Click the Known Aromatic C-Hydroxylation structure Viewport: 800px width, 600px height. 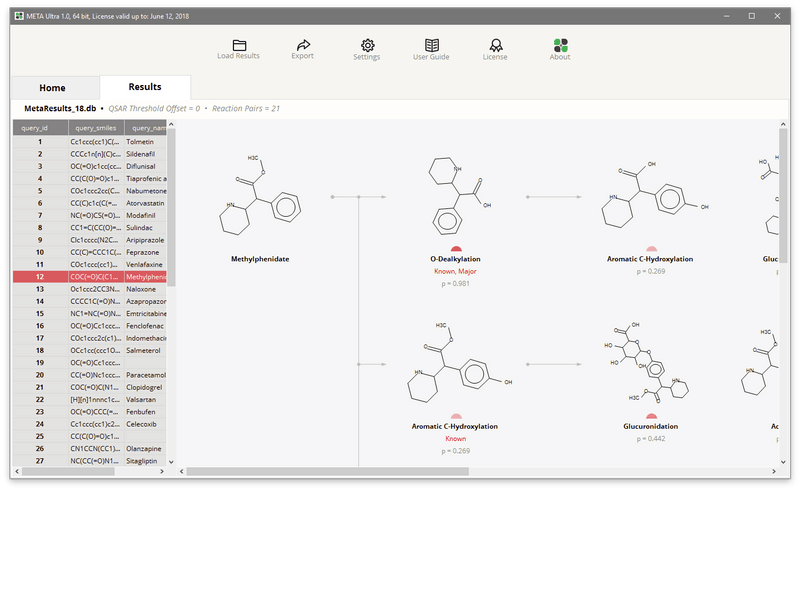click(460, 363)
